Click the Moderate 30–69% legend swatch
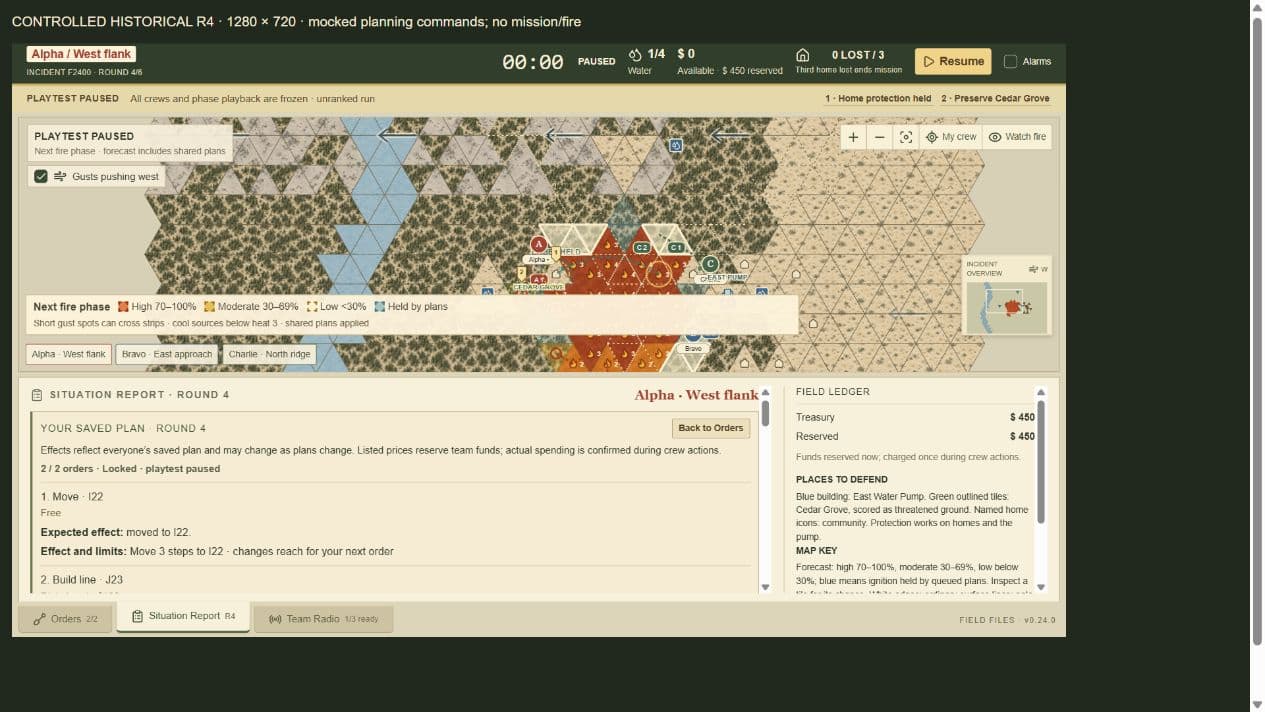Viewport: 1265px width, 712px height. [x=210, y=307]
